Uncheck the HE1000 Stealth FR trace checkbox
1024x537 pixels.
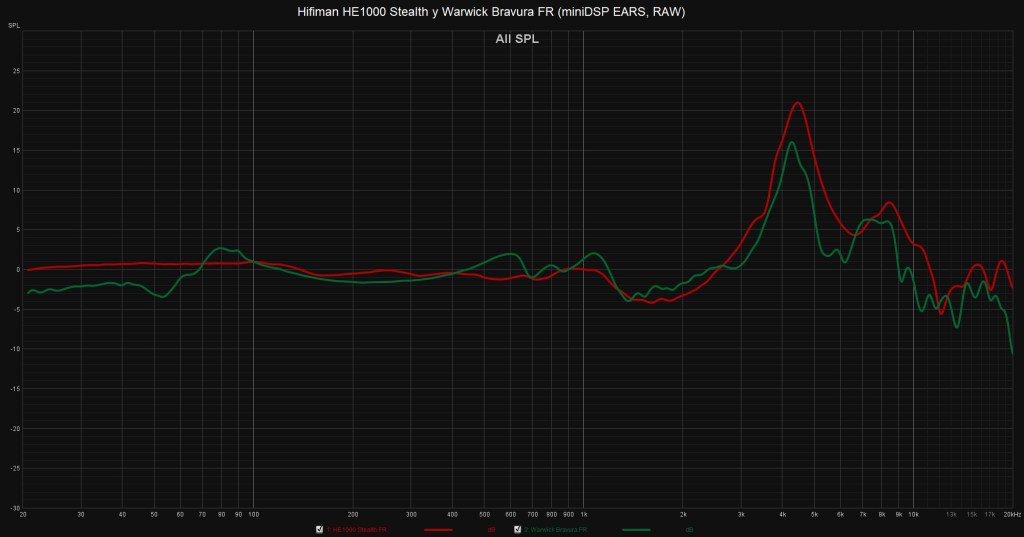click(319, 529)
